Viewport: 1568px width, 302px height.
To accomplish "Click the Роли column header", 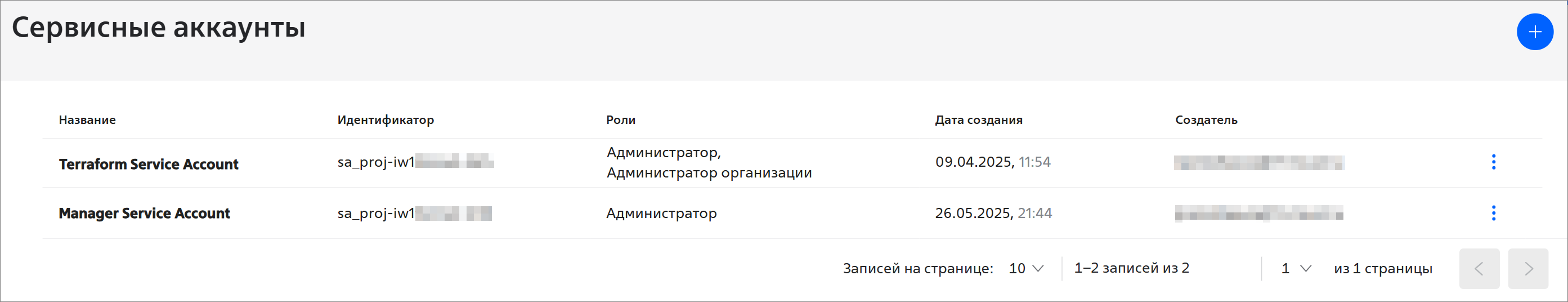I will tap(621, 120).
